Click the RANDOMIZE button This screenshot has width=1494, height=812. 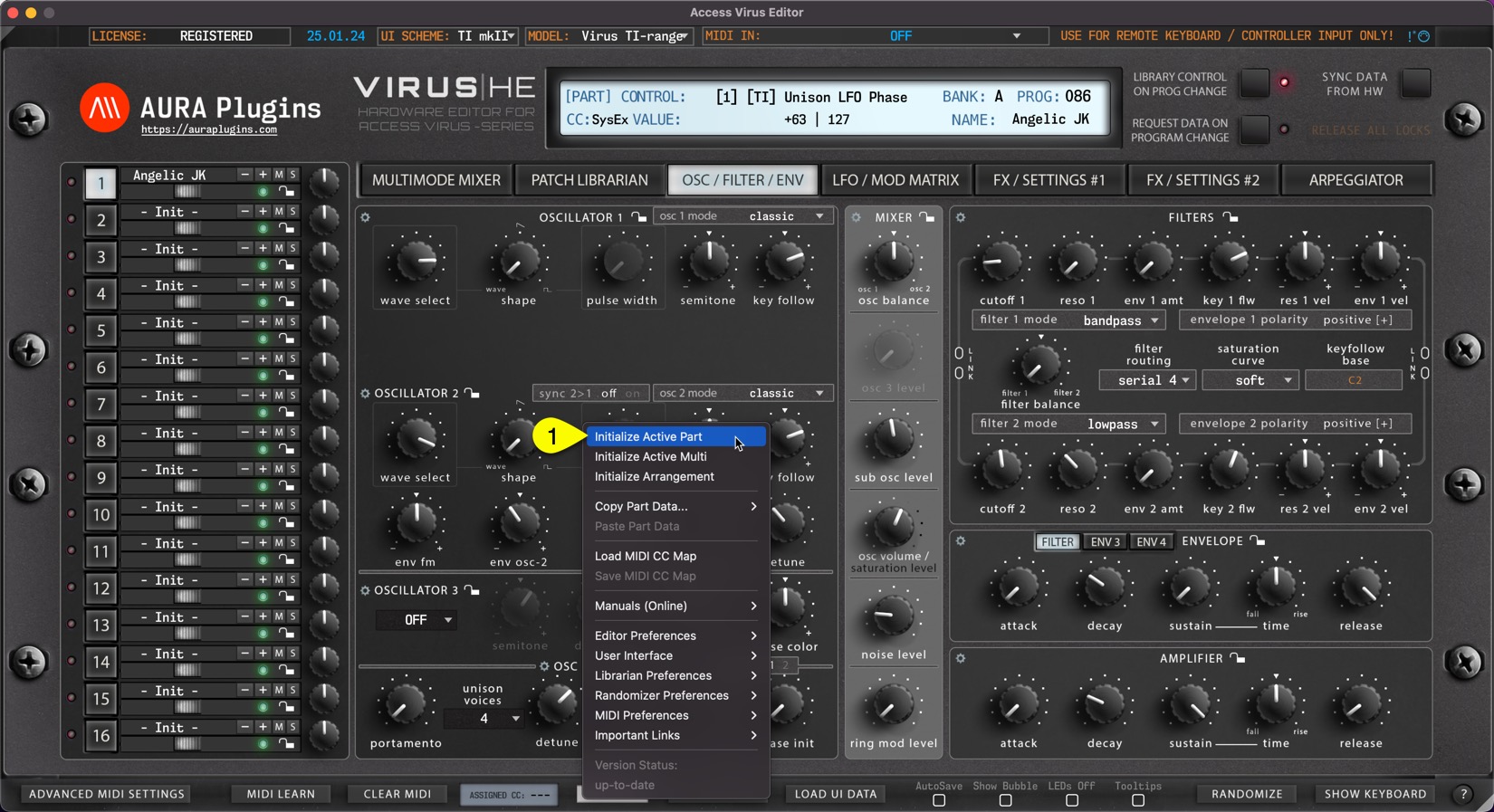[x=1246, y=794]
